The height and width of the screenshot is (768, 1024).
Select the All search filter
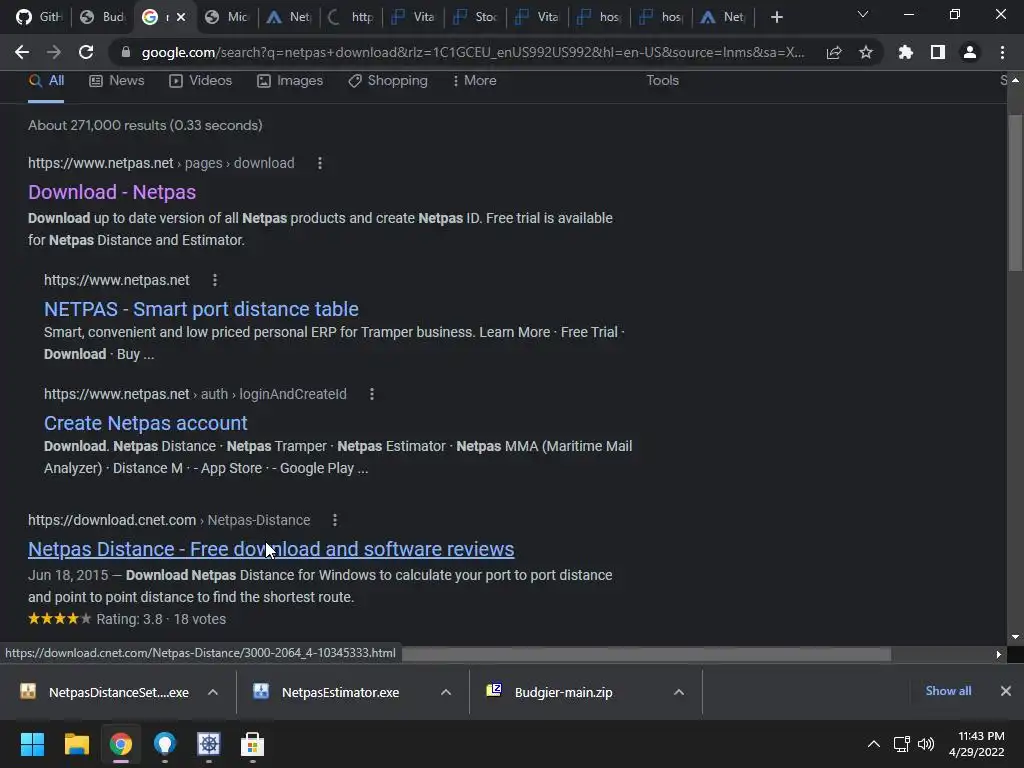click(46, 80)
